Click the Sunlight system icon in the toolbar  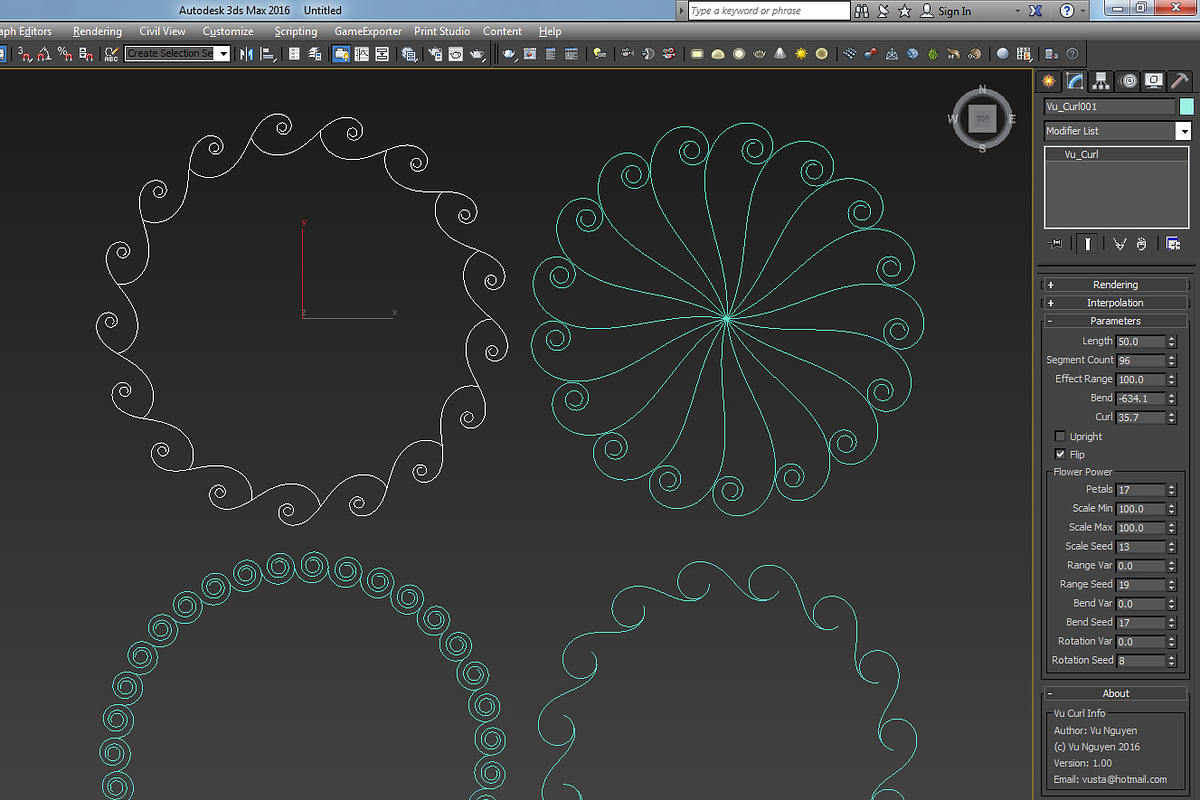pos(801,53)
